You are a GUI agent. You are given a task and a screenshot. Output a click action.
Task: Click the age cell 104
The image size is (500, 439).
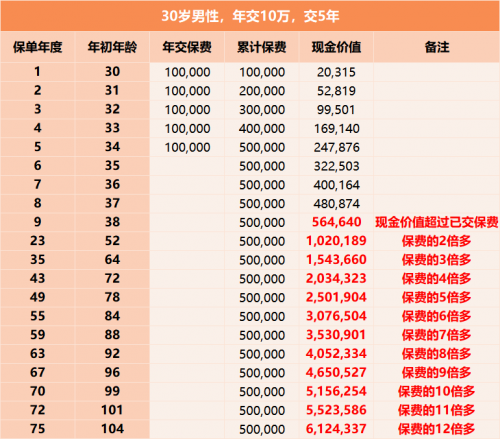pos(112,429)
